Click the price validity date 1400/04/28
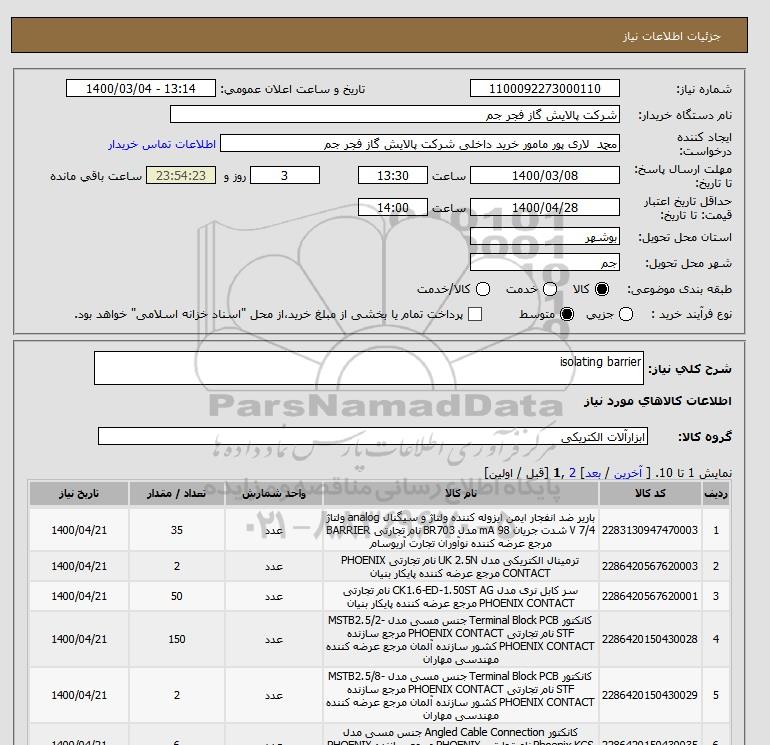The image size is (770, 745). pyautogui.click(x=545, y=207)
